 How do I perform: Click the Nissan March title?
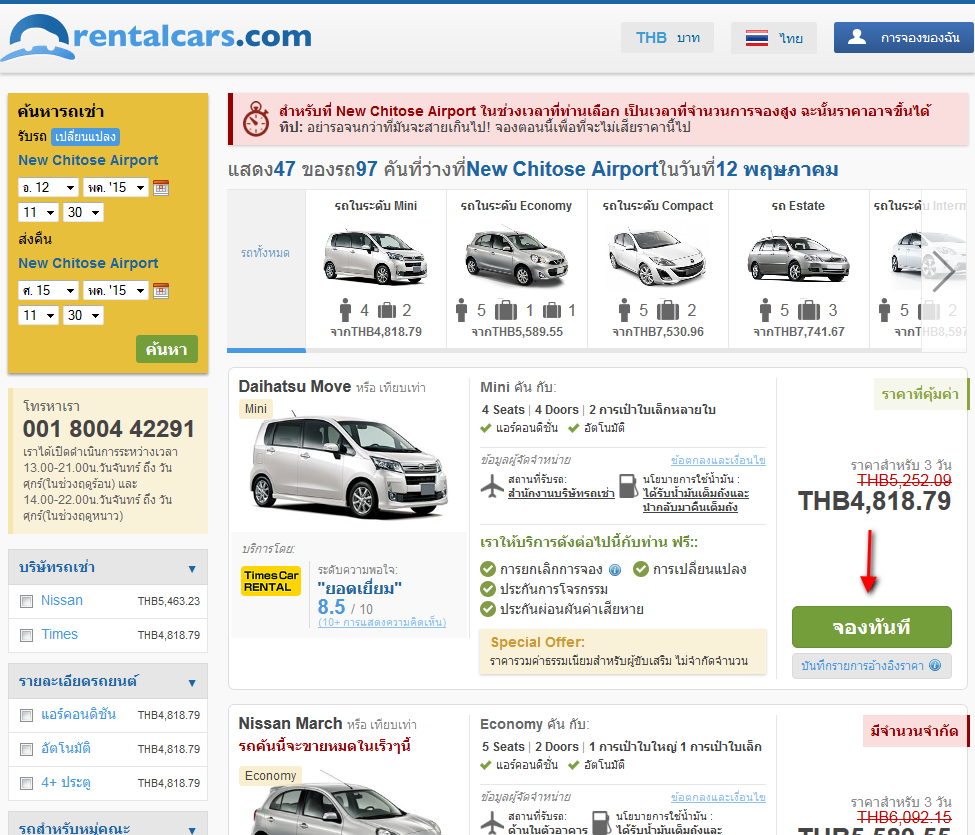tap(290, 724)
